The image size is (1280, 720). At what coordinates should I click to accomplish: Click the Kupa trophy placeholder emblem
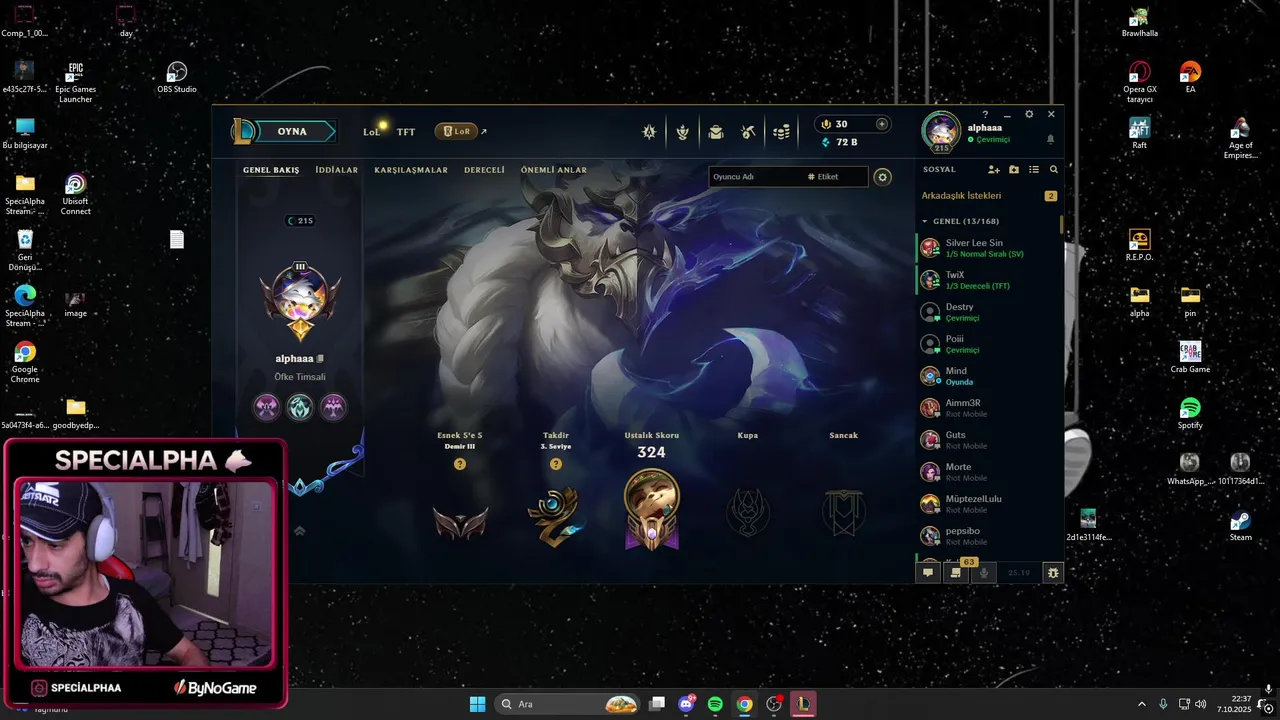(748, 512)
